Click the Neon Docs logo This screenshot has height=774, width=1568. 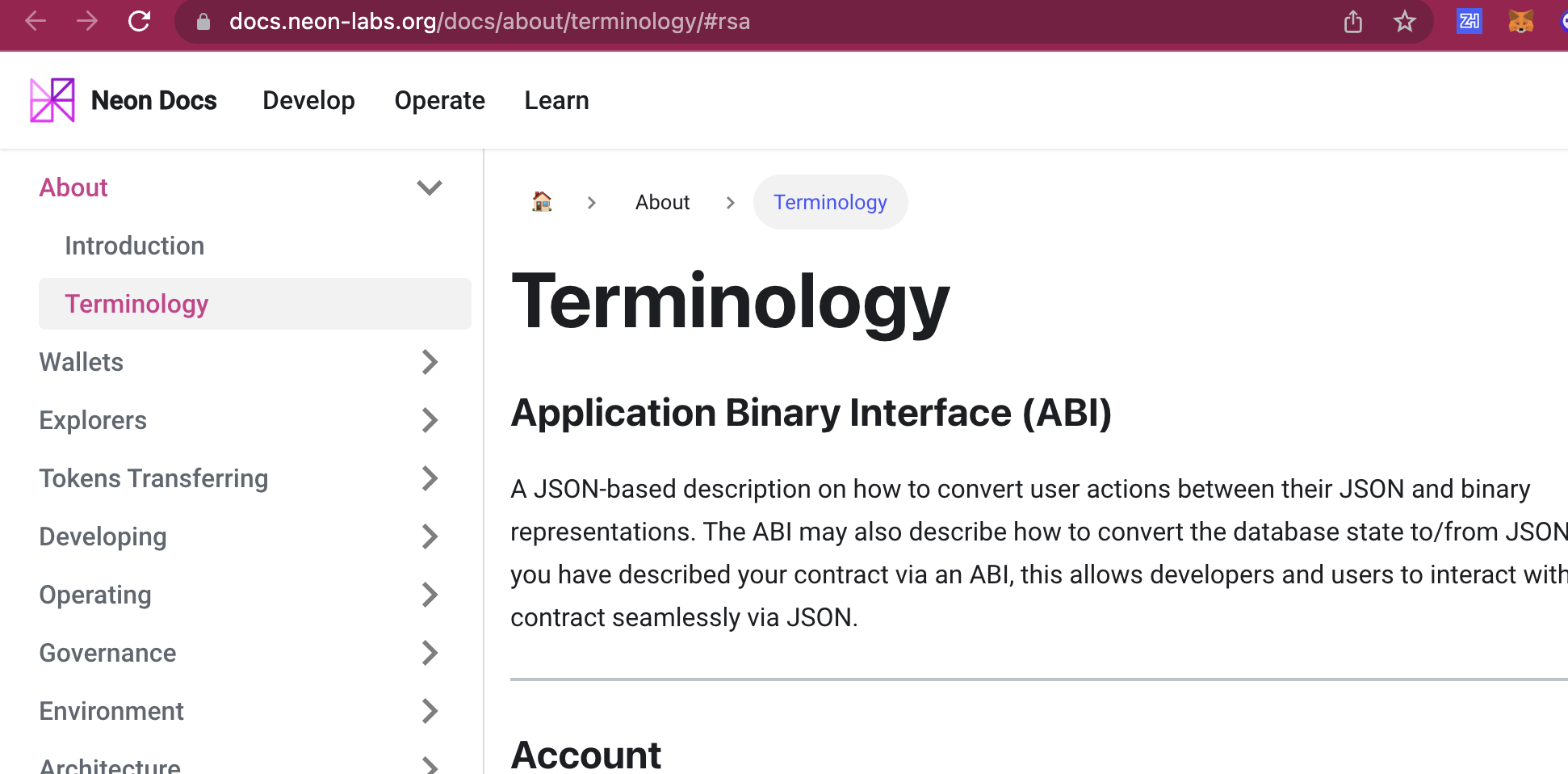[x=51, y=99]
